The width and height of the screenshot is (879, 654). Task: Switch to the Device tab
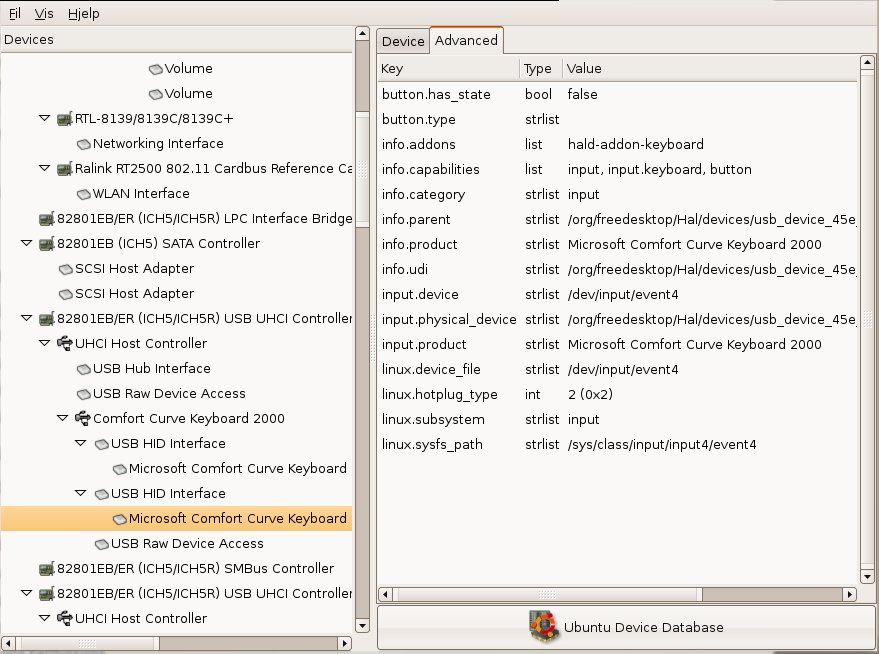(x=403, y=41)
